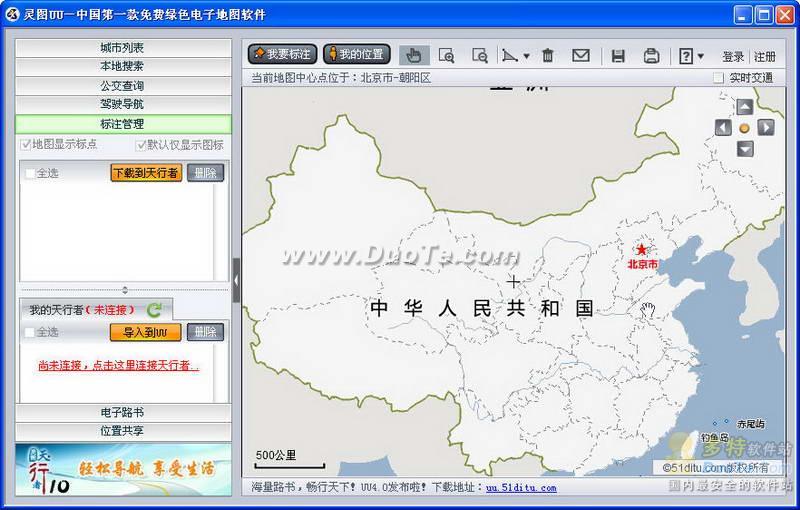Click the zoom in magnifier tool
The height and width of the screenshot is (510, 800).
point(446,56)
